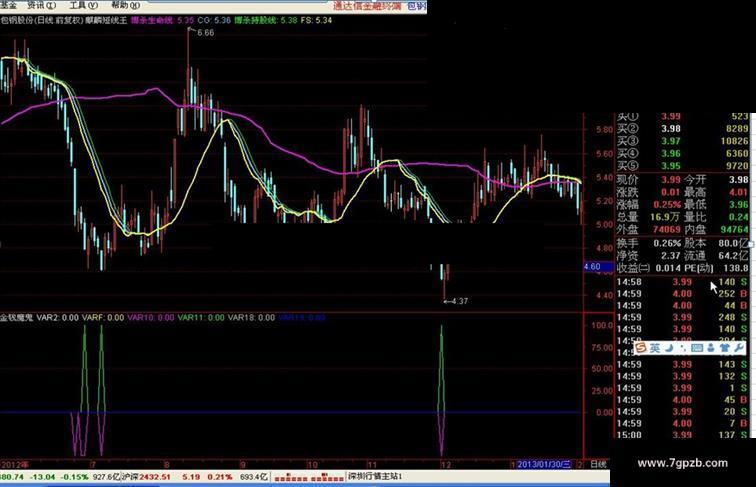Click the CG: 5.36 indicator value

click(214, 20)
